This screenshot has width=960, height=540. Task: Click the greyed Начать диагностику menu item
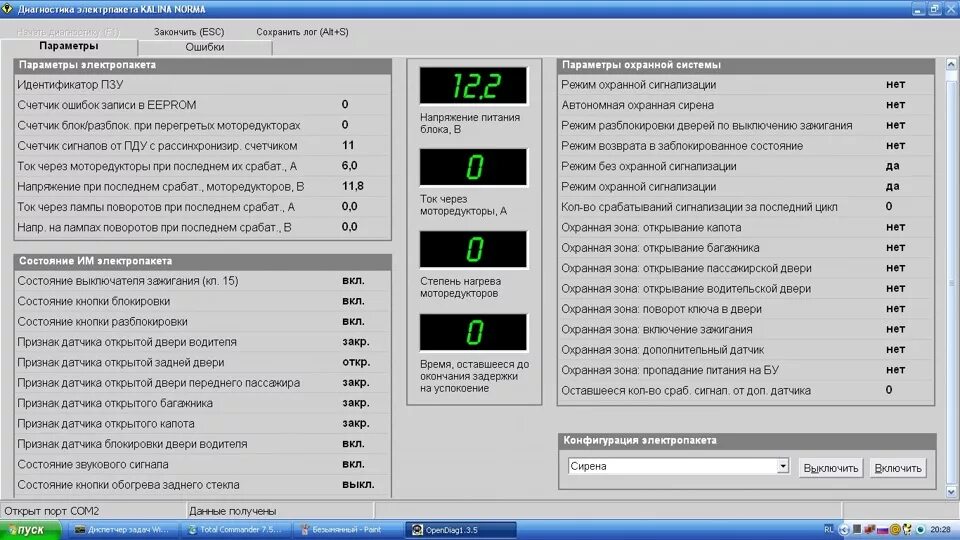68,32
